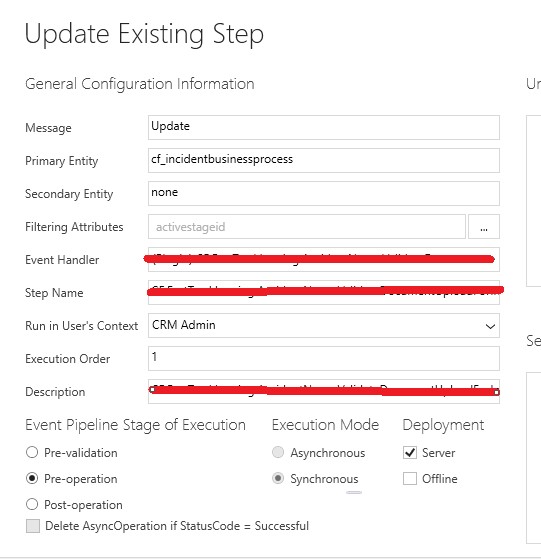The width and height of the screenshot is (541, 559).
Task: Focus the Primary Entity field
Action: pyautogui.click(x=324, y=160)
